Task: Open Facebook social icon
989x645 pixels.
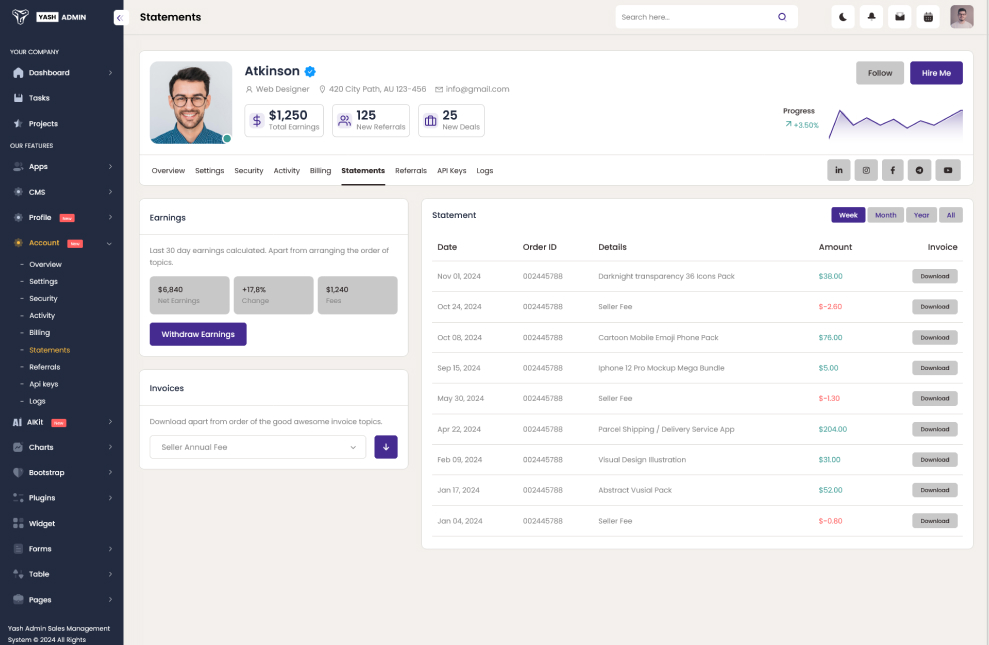Action: point(892,170)
